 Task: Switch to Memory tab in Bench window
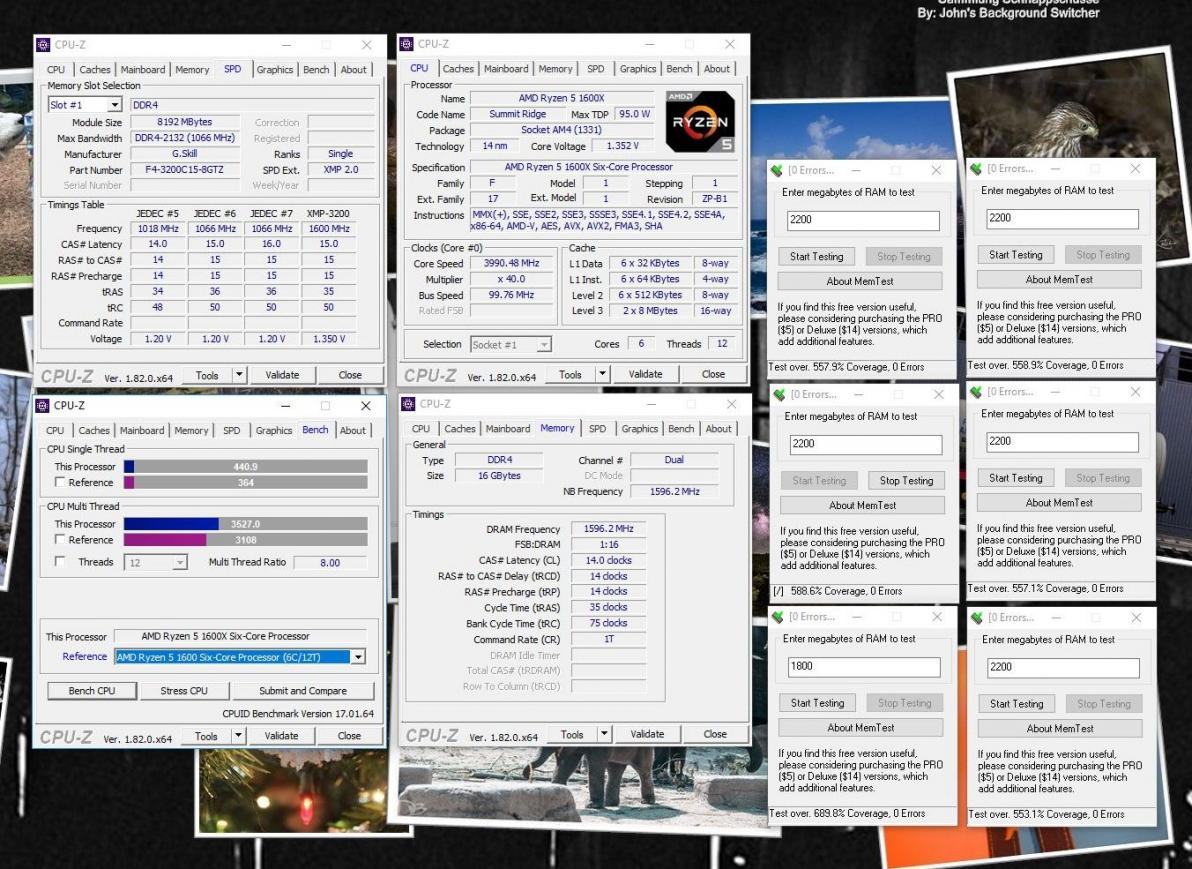tap(191, 430)
